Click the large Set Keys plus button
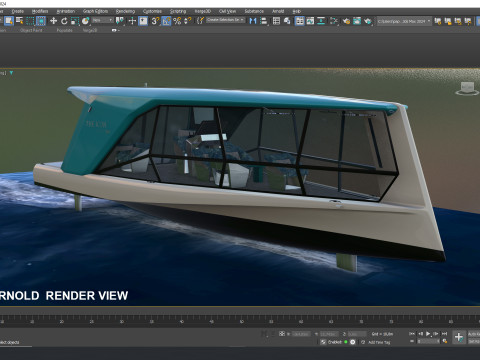 click(x=459, y=337)
